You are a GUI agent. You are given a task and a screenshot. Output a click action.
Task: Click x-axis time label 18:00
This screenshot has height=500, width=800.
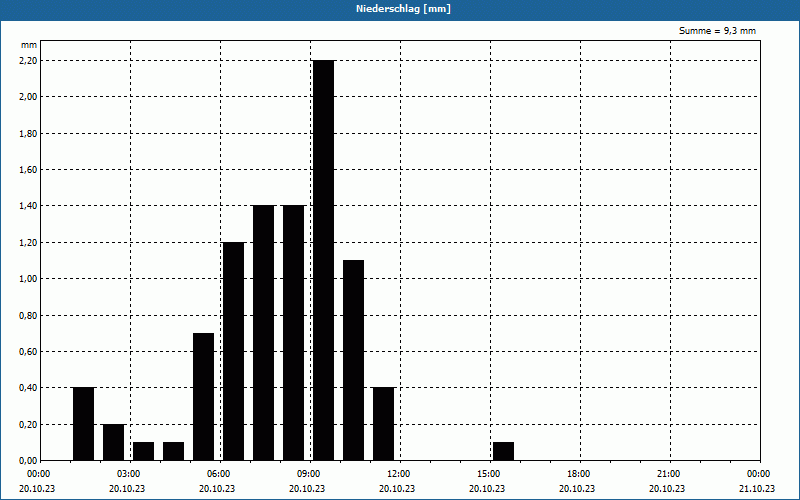pos(580,474)
